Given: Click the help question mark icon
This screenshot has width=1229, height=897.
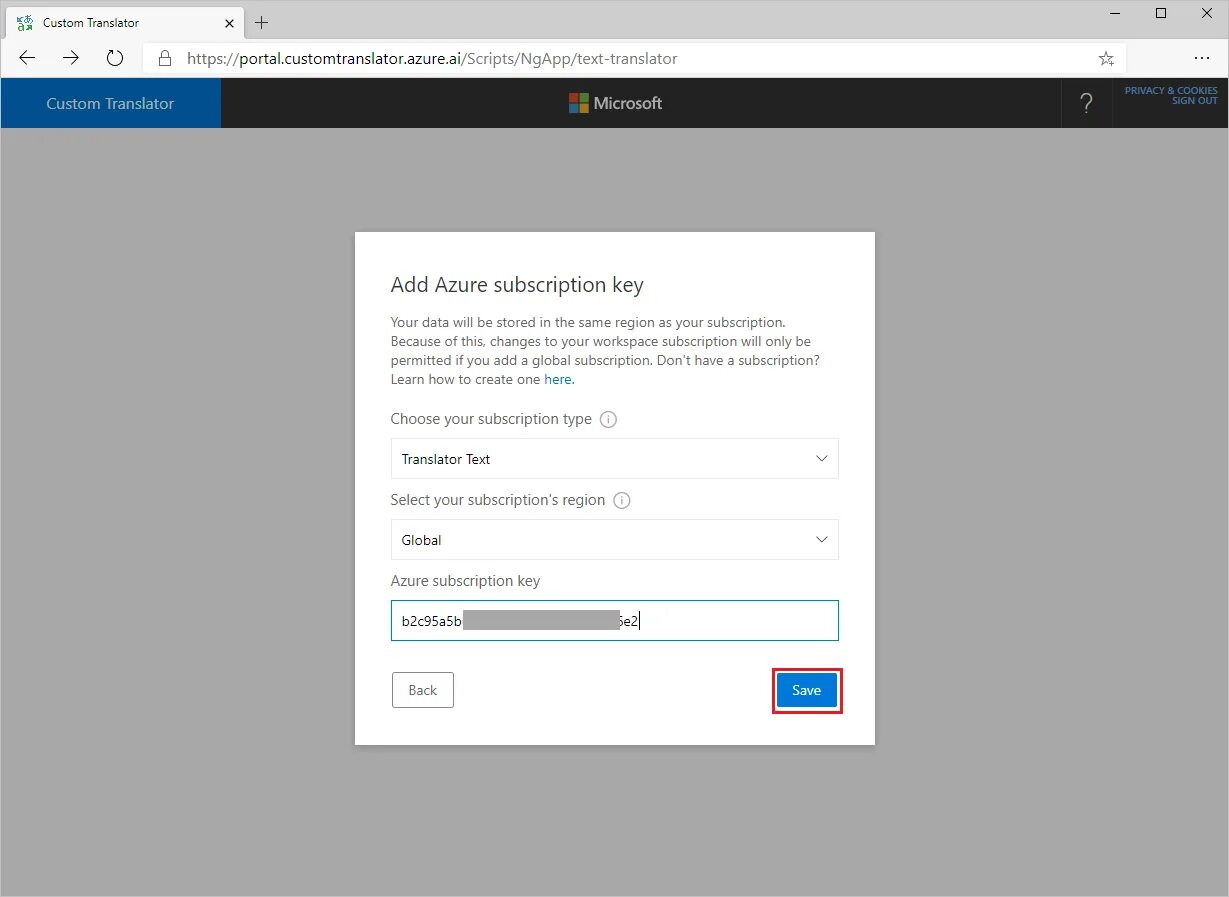Looking at the screenshot, I should [1087, 103].
